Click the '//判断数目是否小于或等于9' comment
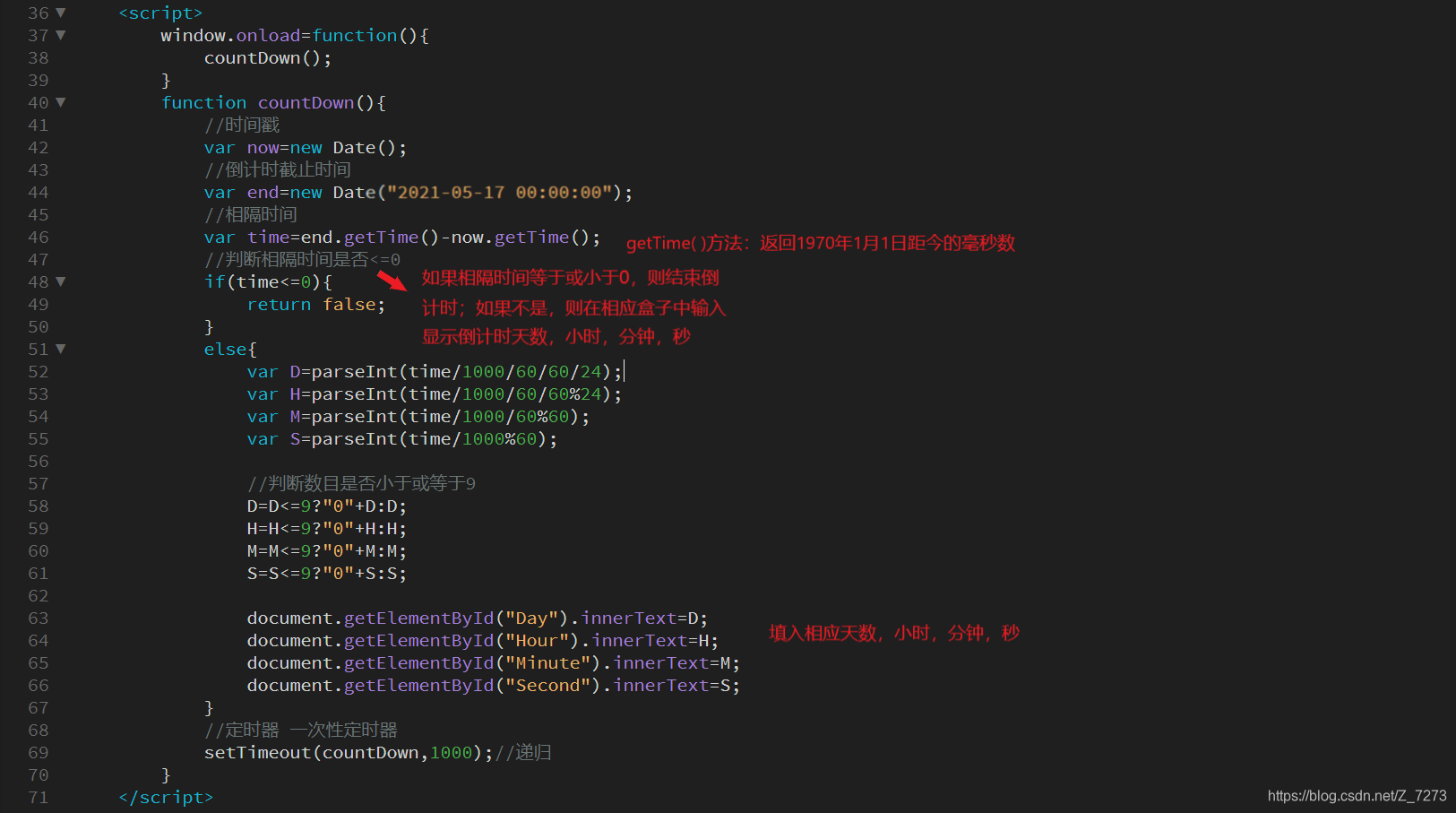Screen dimensions: 1456x813 pos(361,483)
